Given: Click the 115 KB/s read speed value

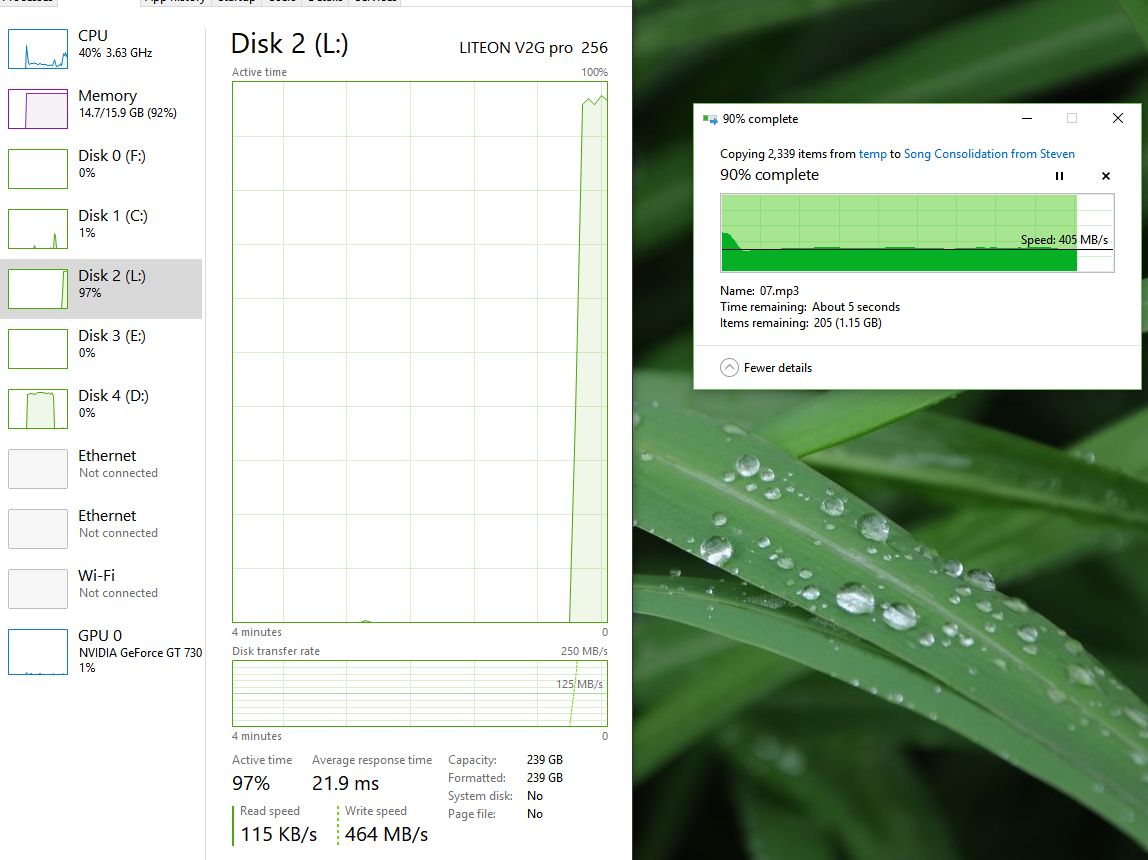Looking at the screenshot, I should click(278, 834).
